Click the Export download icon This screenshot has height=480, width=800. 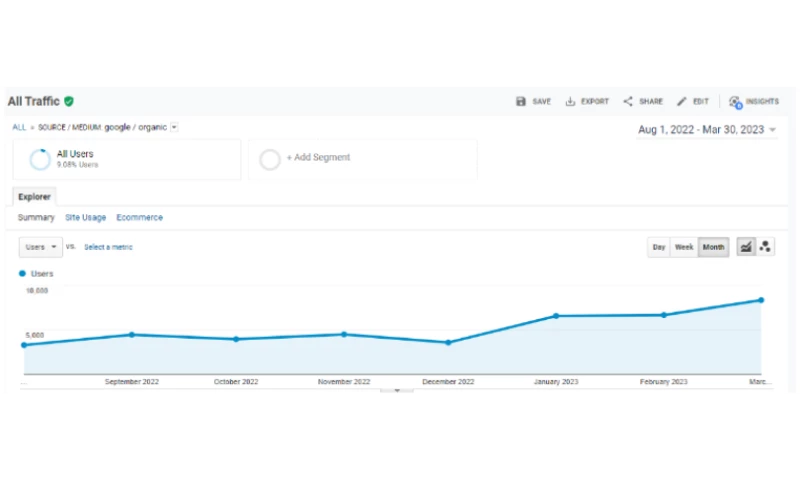point(570,102)
